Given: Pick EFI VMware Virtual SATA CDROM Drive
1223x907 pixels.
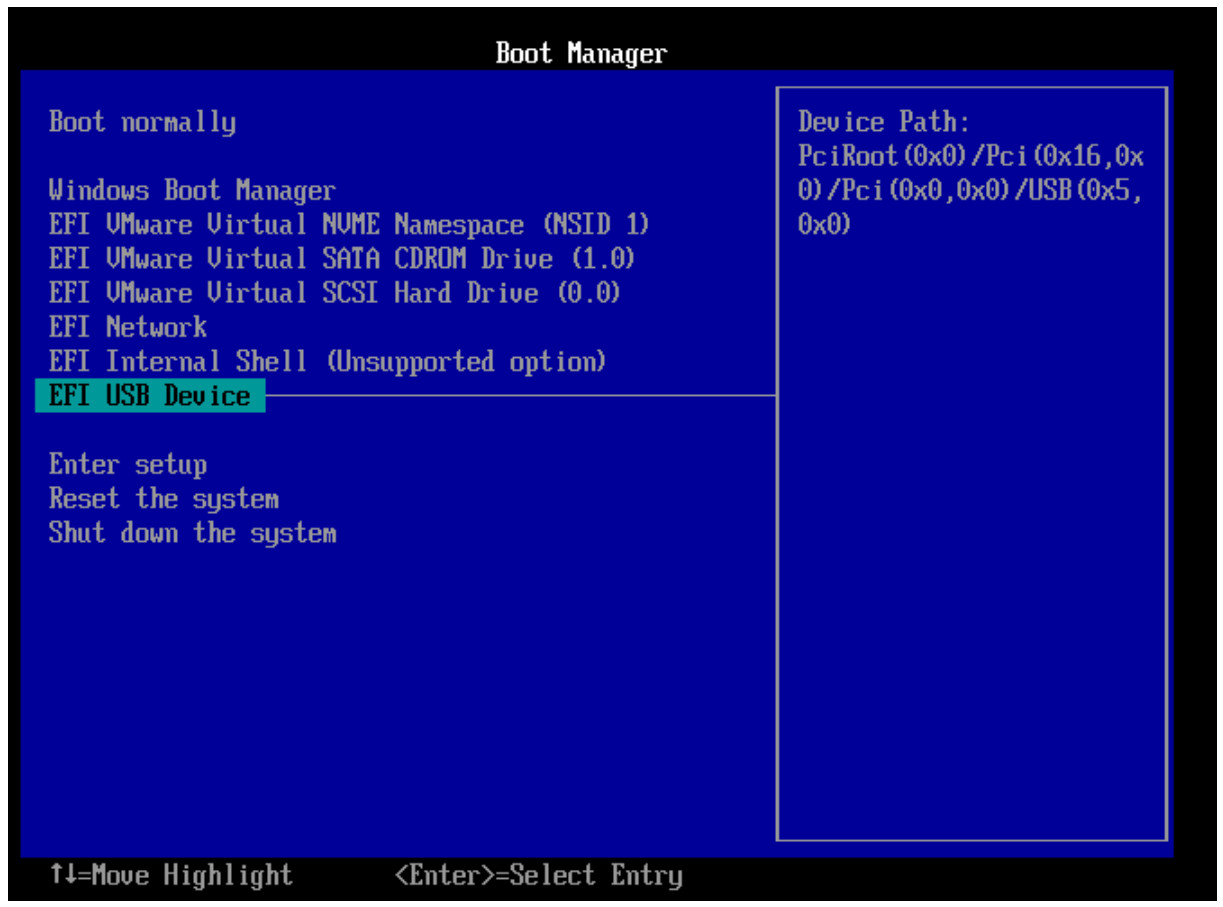Looking at the screenshot, I should (342, 259).
